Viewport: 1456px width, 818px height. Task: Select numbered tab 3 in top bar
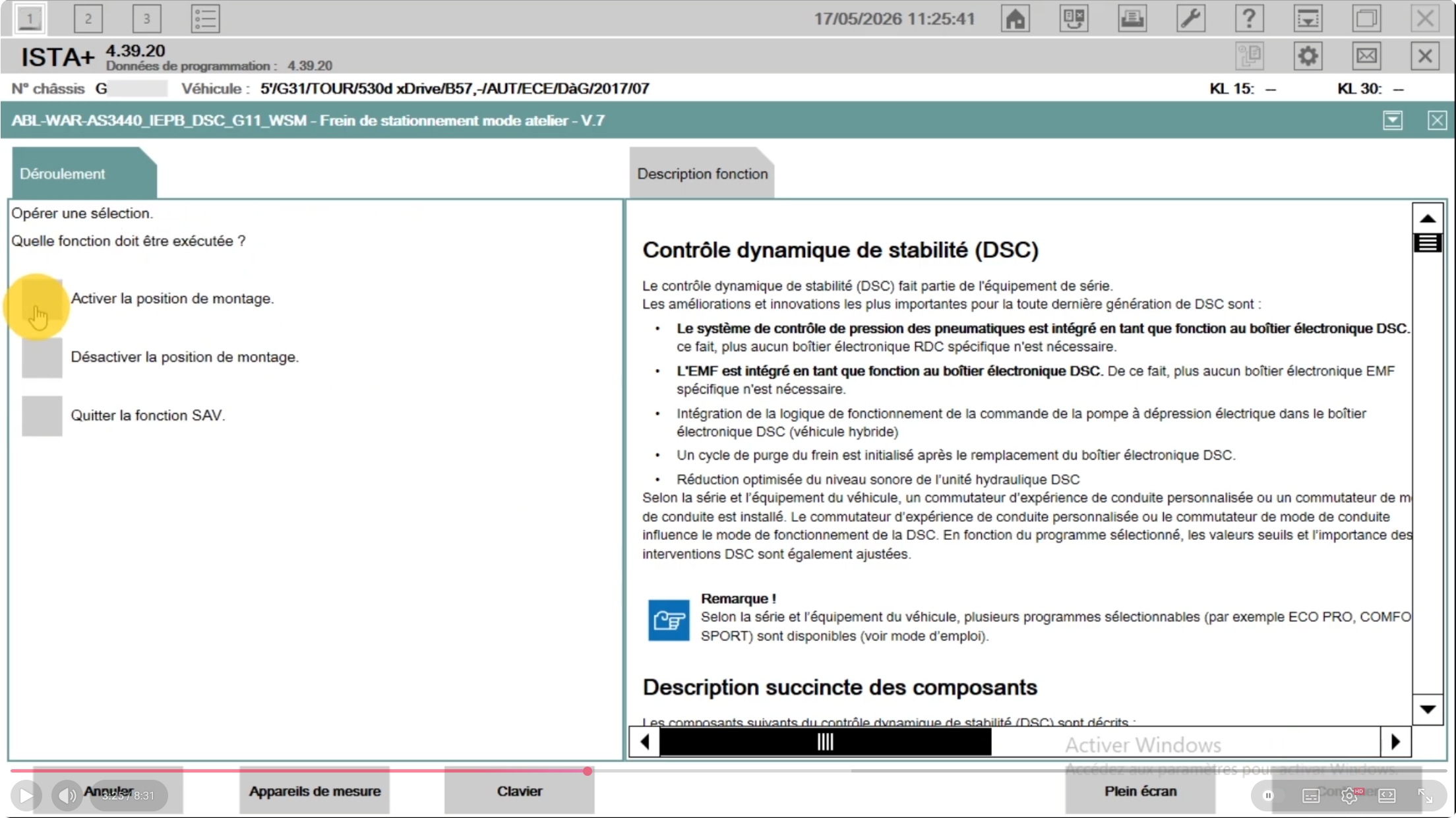pyautogui.click(x=146, y=18)
